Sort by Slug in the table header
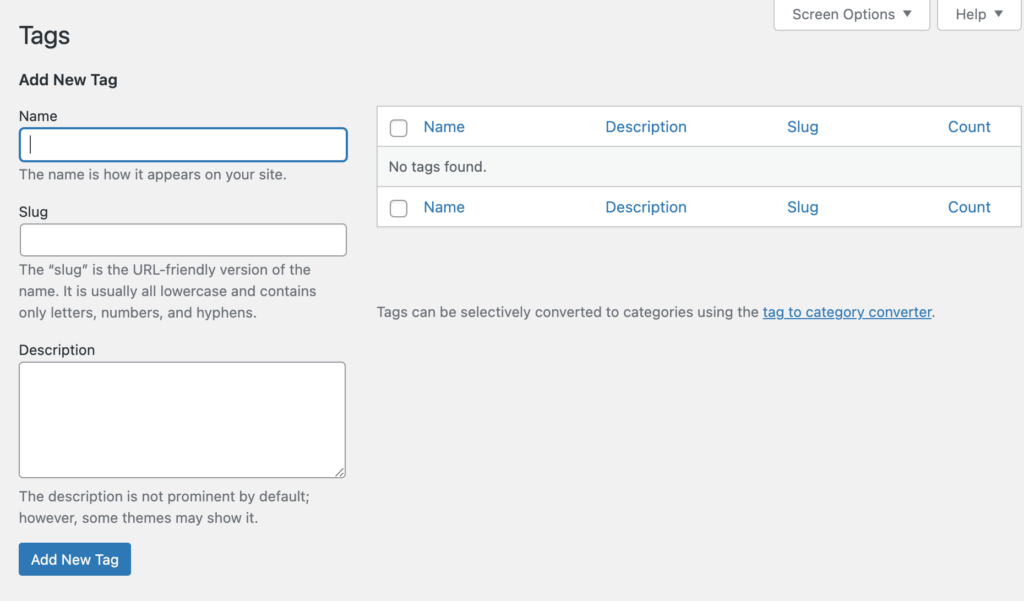This screenshot has height=601, width=1024. coord(802,127)
